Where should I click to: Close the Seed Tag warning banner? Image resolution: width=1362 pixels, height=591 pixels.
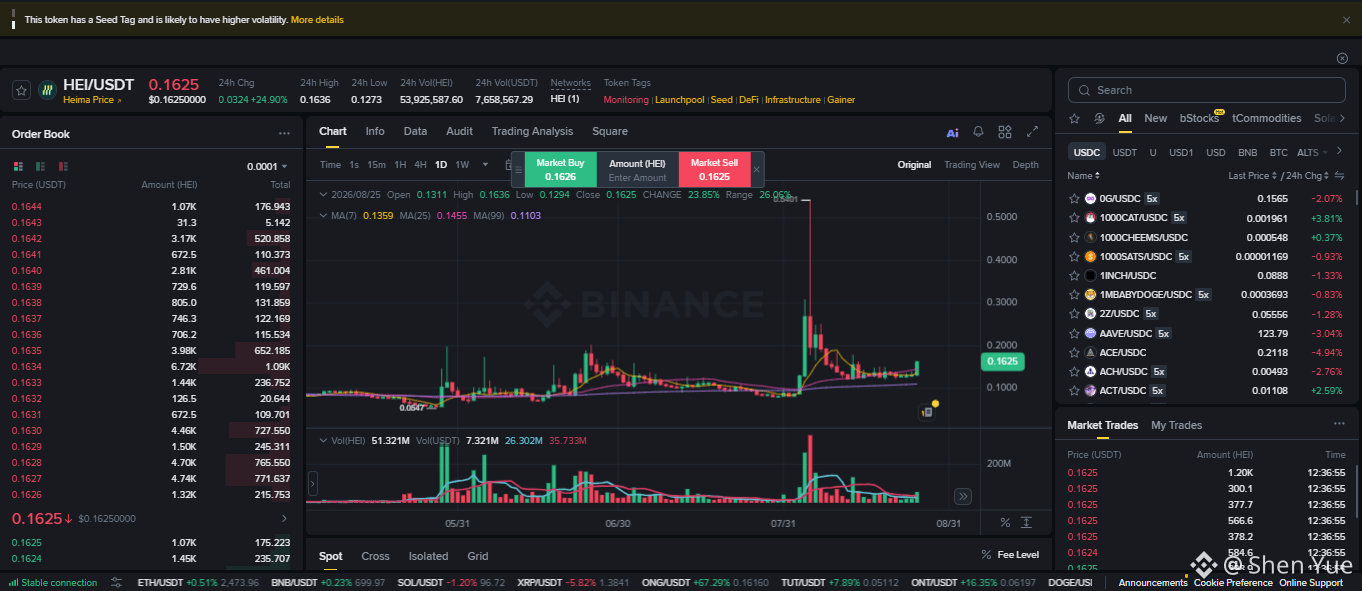coord(1346,19)
